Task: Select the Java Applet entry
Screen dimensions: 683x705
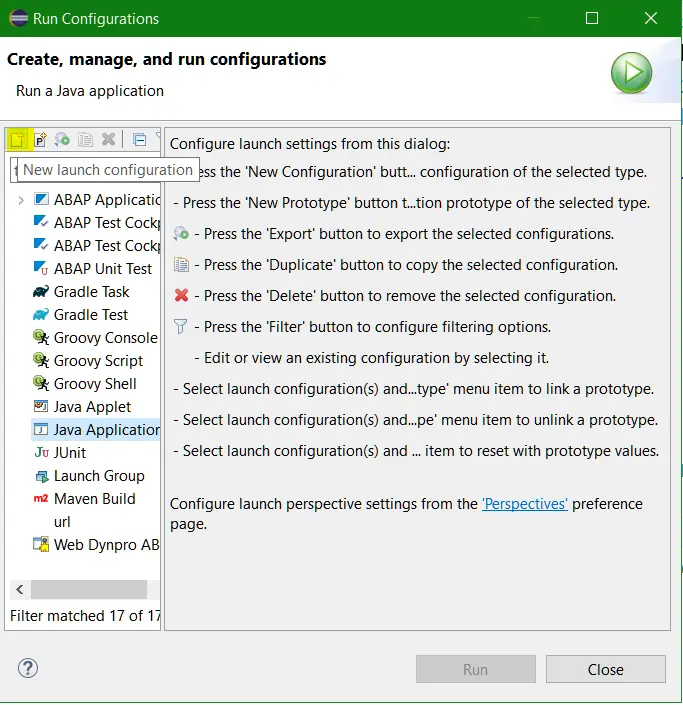Action: click(92, 407)
